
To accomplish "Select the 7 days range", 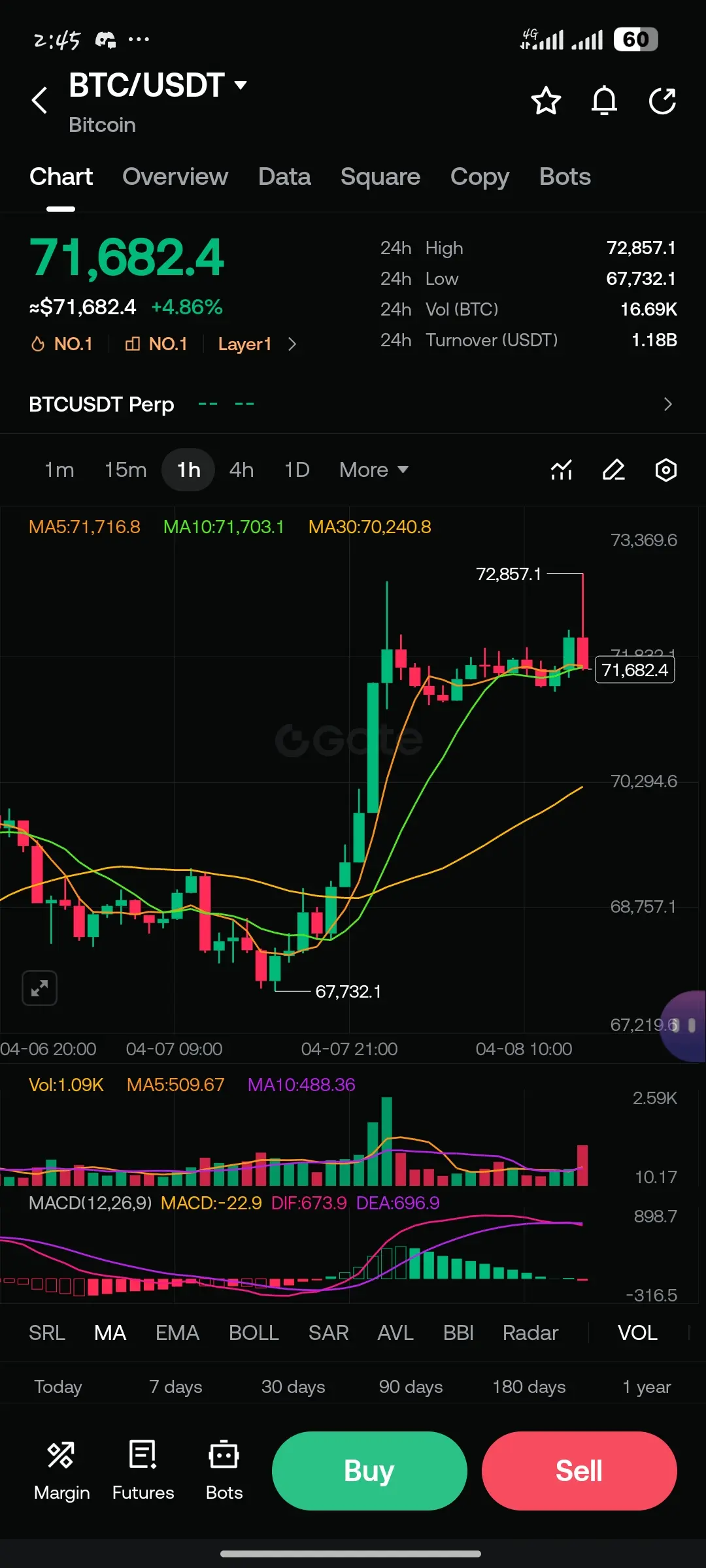I will tap(176, 1386).
